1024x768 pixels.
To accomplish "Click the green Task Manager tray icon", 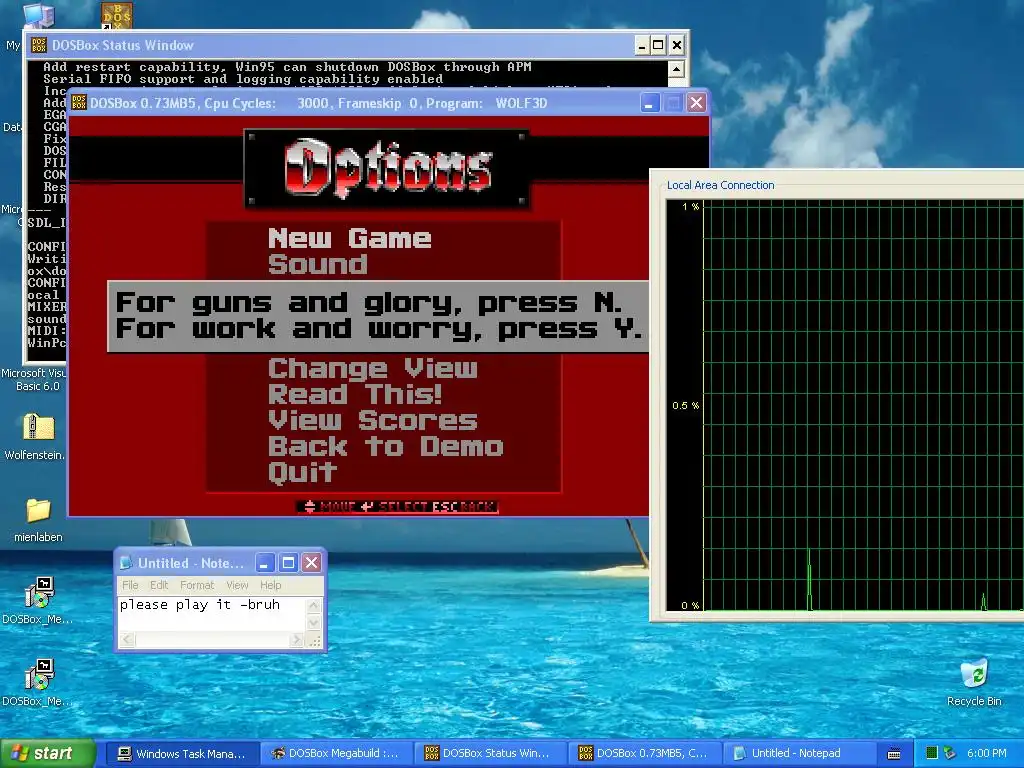I will [x=932, y=754].
